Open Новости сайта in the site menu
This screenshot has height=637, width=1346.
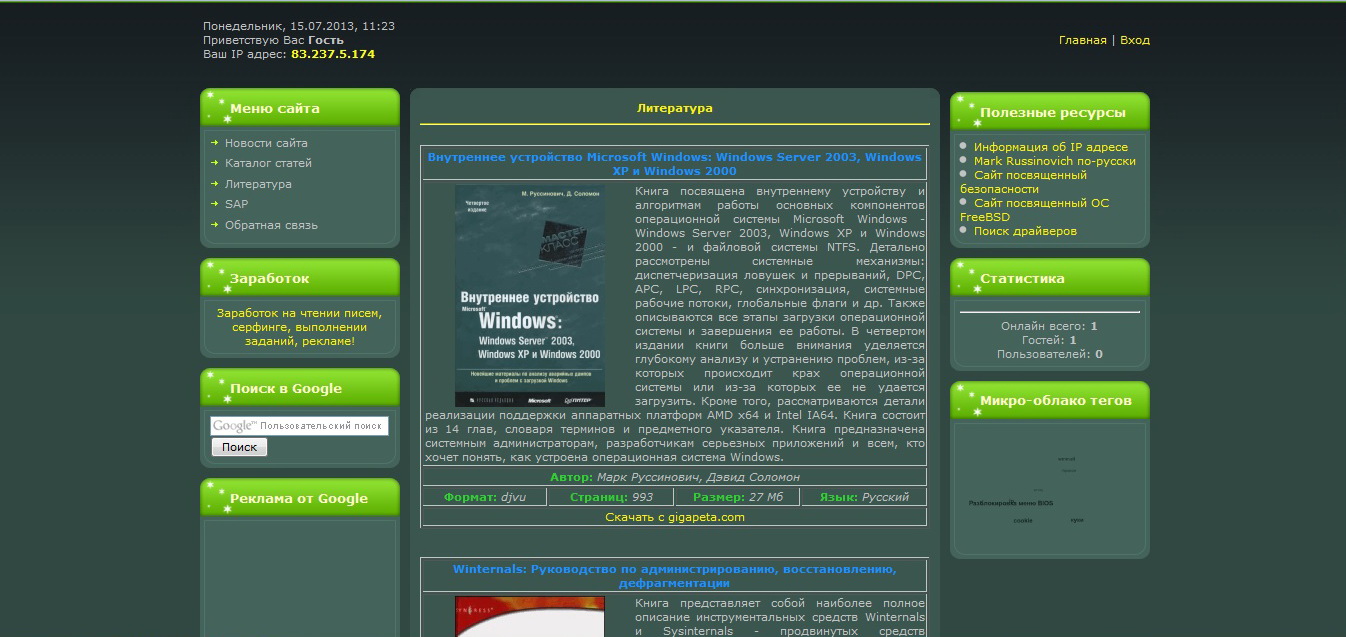pos(266,143)
